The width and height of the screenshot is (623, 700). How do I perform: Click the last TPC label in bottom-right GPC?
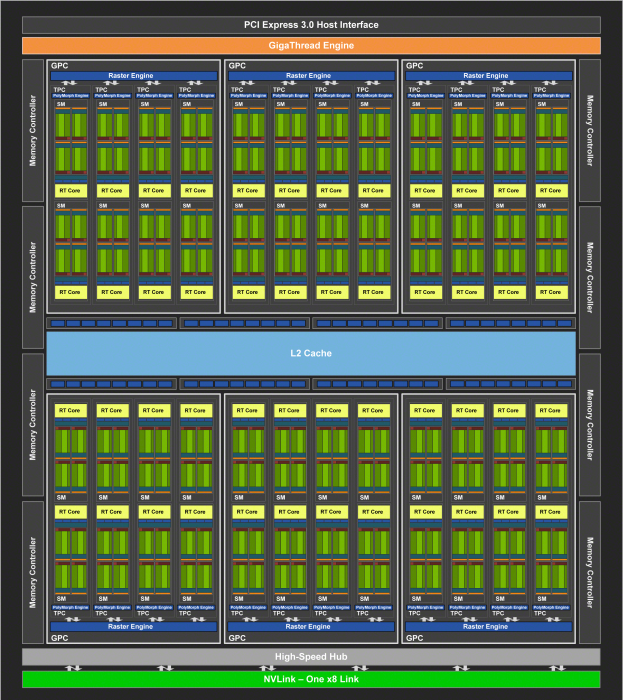pyautogui.click(x=540, y=613)
